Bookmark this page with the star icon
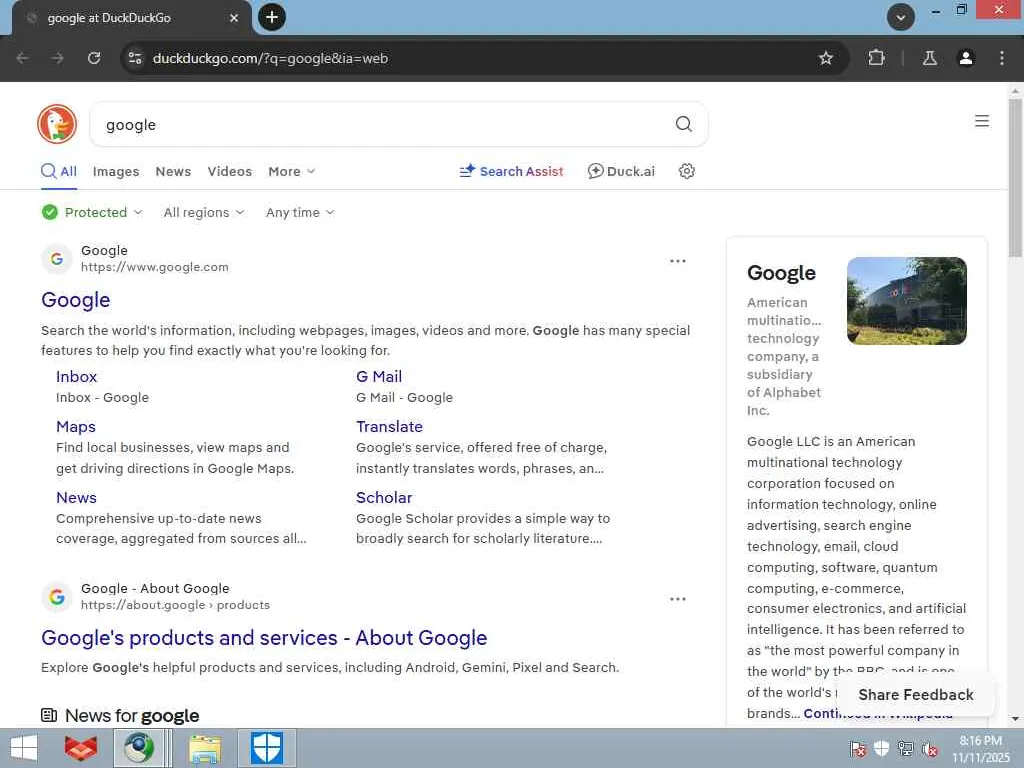The height and width of the screenshot is (768, 1024). click(825, 58)
